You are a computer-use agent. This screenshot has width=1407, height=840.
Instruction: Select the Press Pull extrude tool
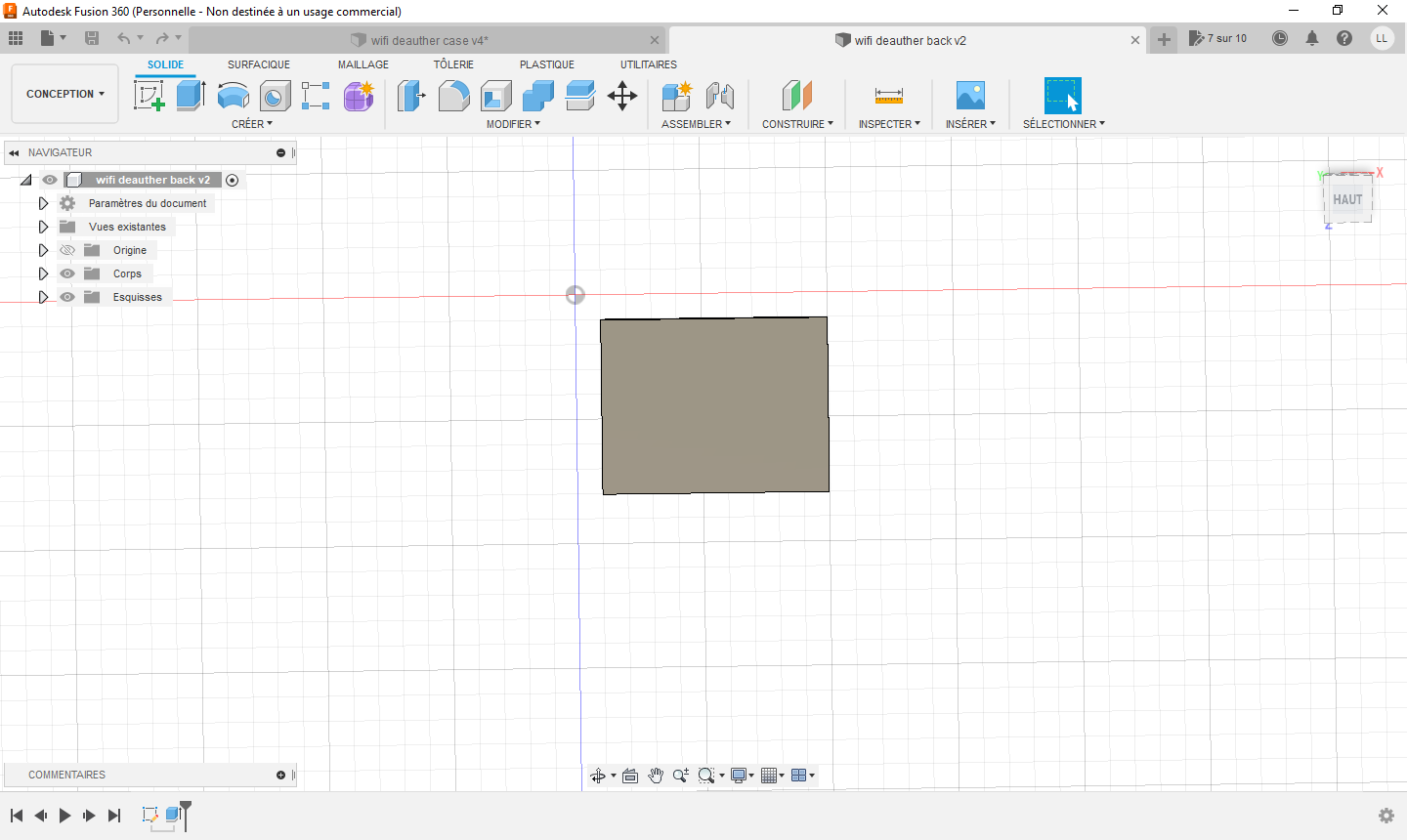click(411, 96)
